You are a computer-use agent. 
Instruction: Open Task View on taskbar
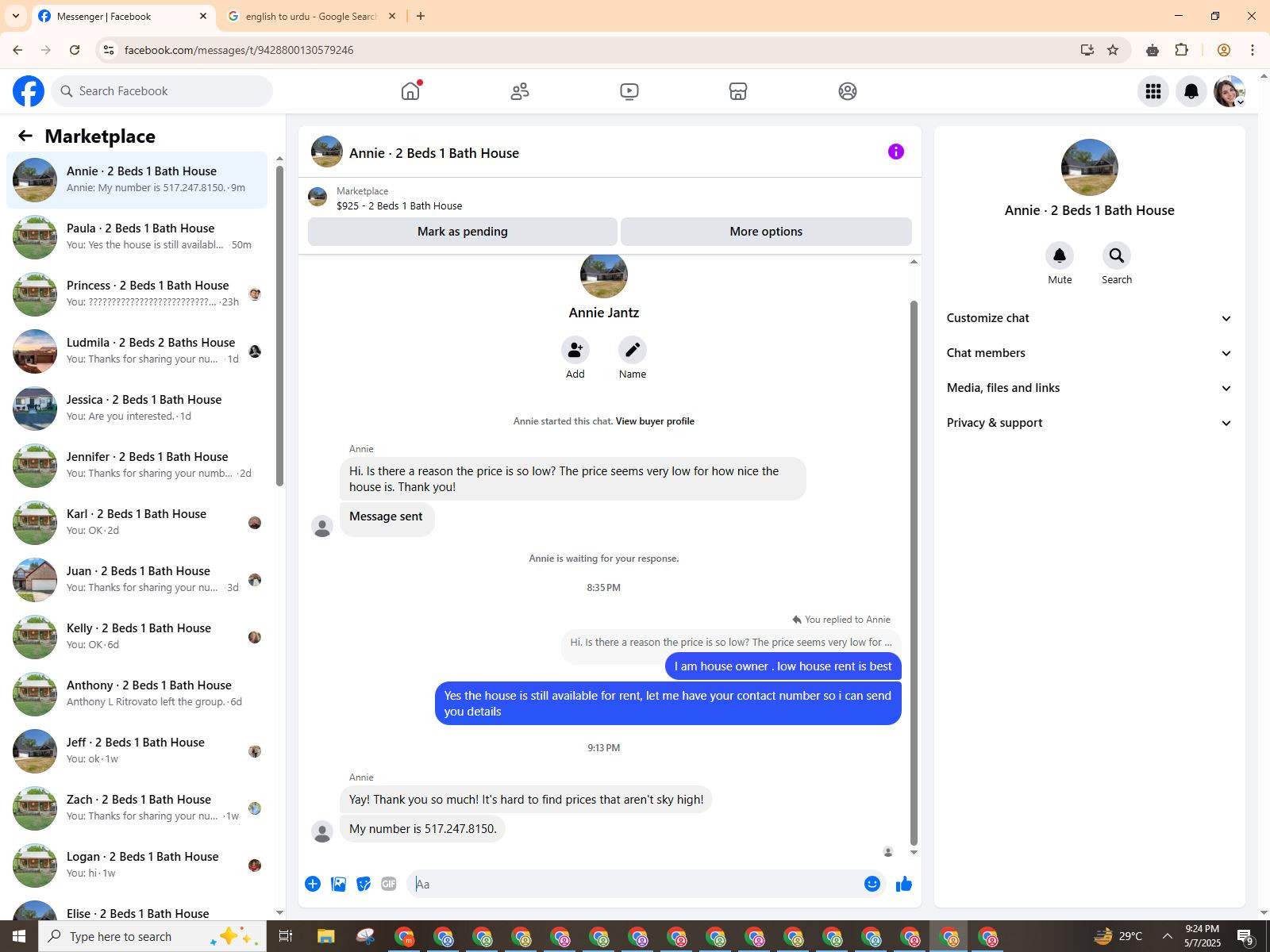pyautogui.click(x=286, y=936)
